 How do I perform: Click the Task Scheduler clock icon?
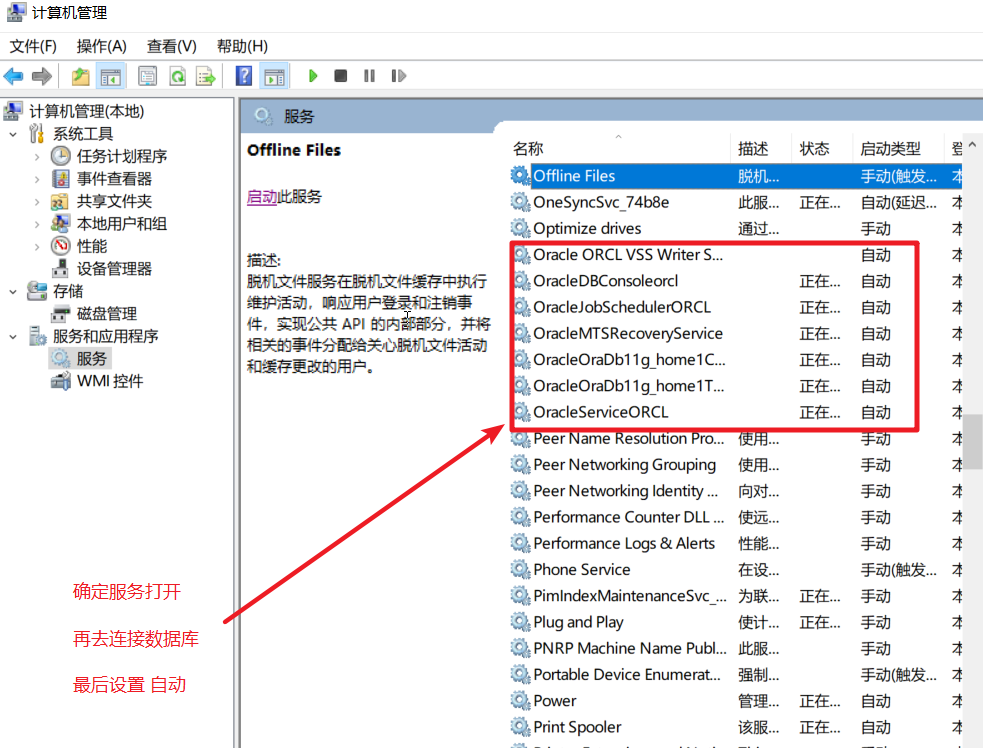click(x=60, y=155)
